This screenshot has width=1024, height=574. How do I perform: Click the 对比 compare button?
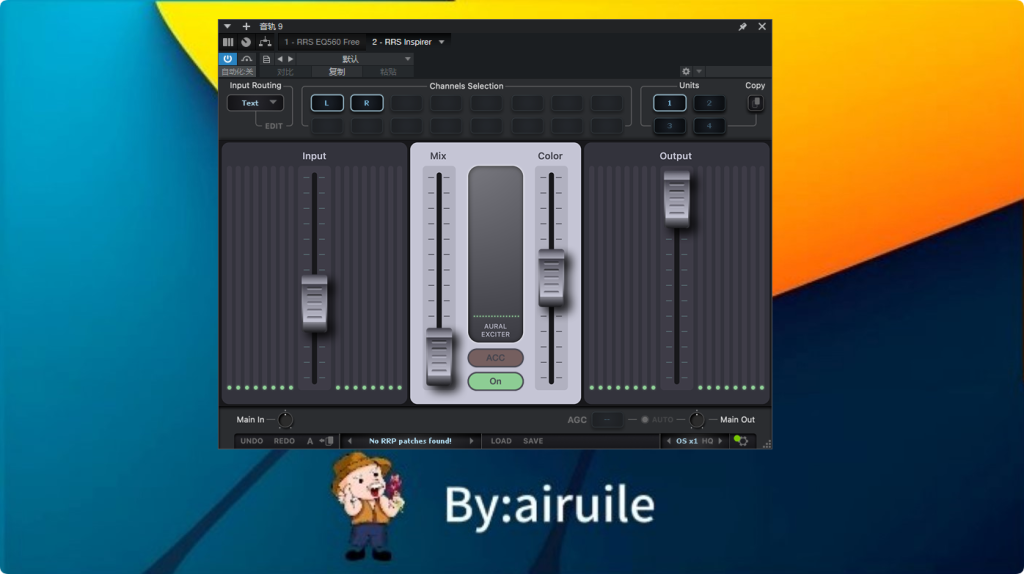(x=285, y=72)
